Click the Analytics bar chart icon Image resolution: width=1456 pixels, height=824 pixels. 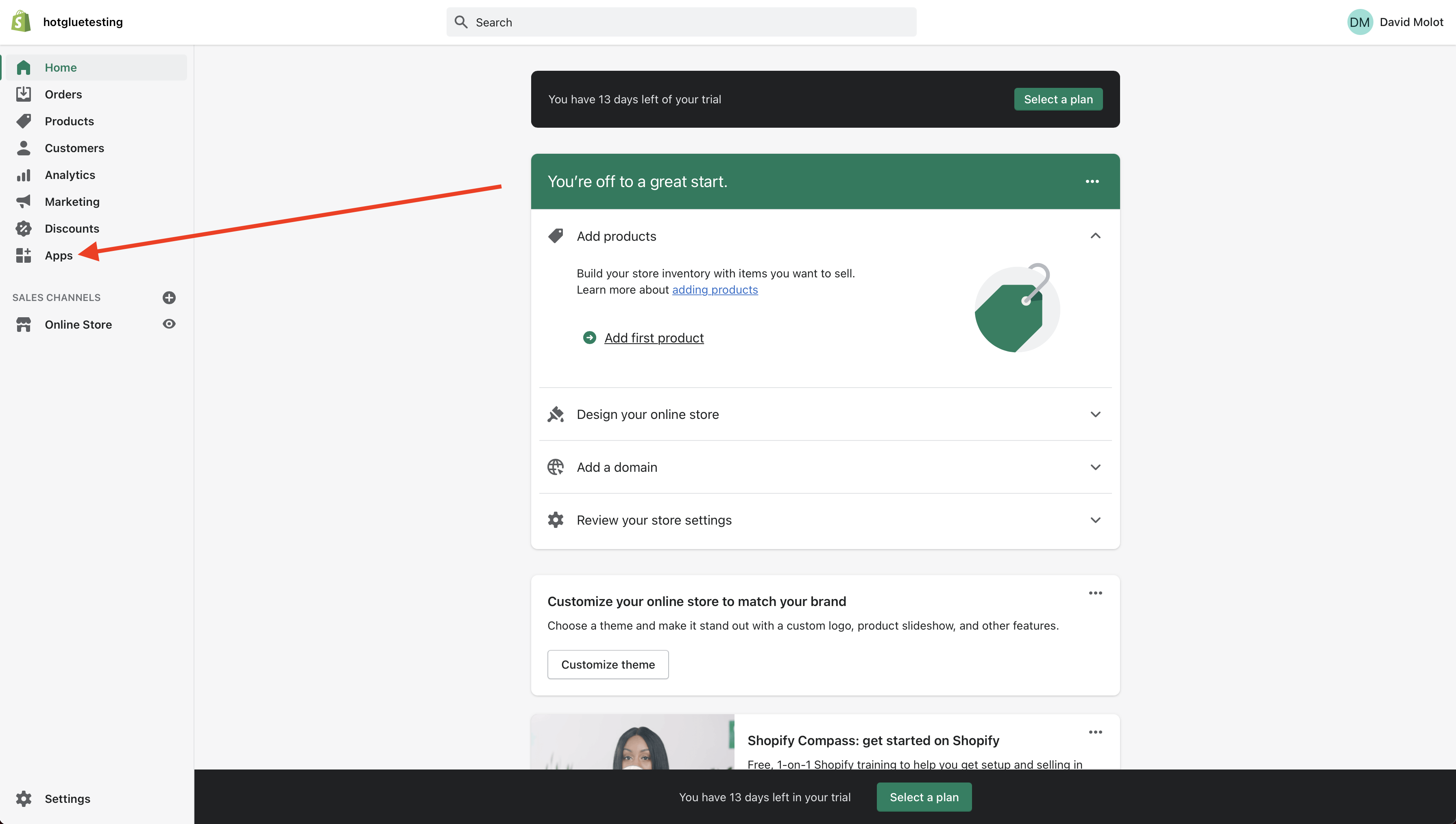click(23, 175)
